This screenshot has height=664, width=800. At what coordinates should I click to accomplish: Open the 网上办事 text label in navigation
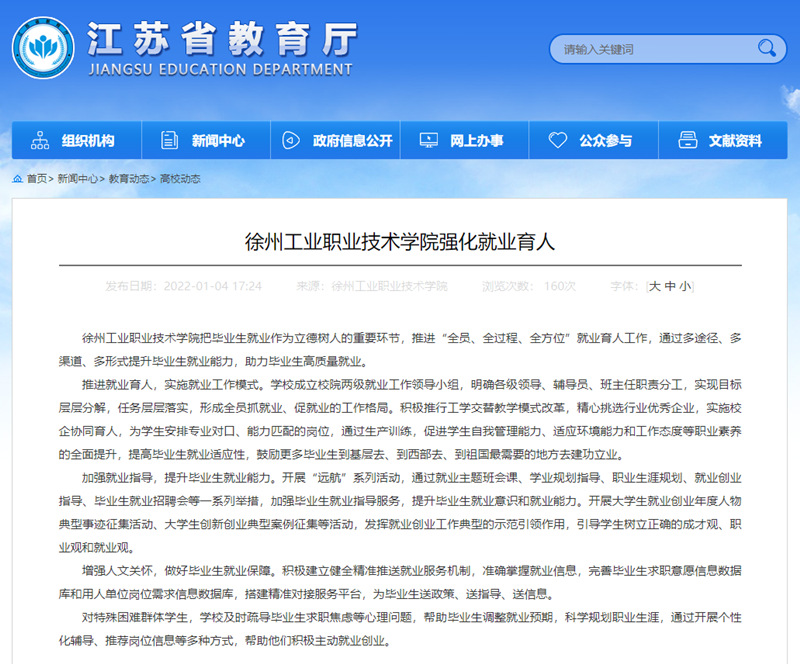tap(476, 141)
